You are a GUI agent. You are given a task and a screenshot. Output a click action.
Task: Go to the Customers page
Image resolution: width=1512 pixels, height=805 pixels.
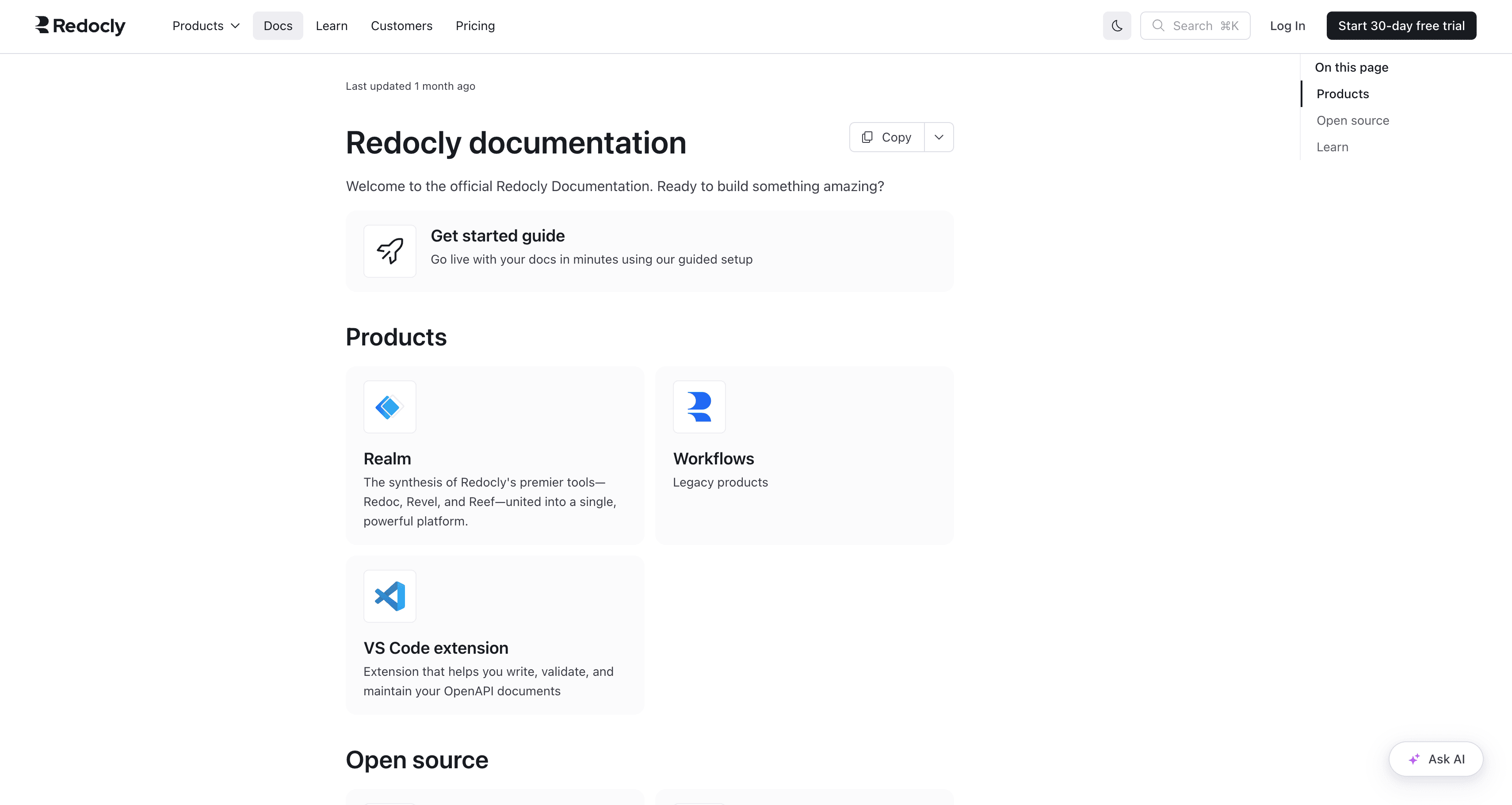tap(401, 26)
